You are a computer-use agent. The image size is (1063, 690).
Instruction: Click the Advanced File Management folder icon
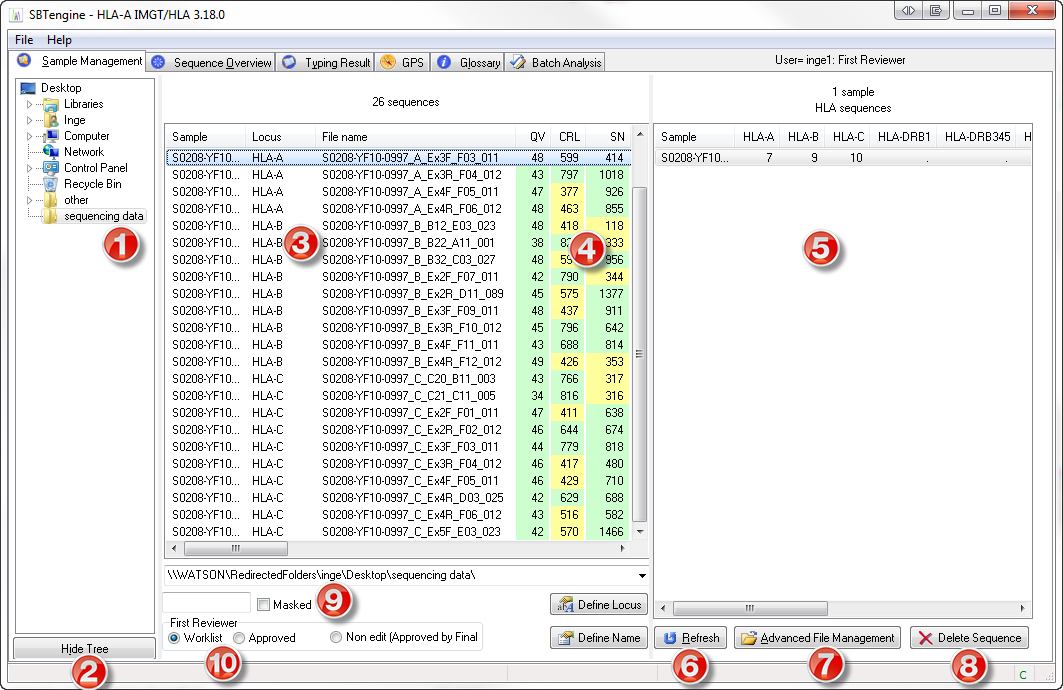click(748, 638)
